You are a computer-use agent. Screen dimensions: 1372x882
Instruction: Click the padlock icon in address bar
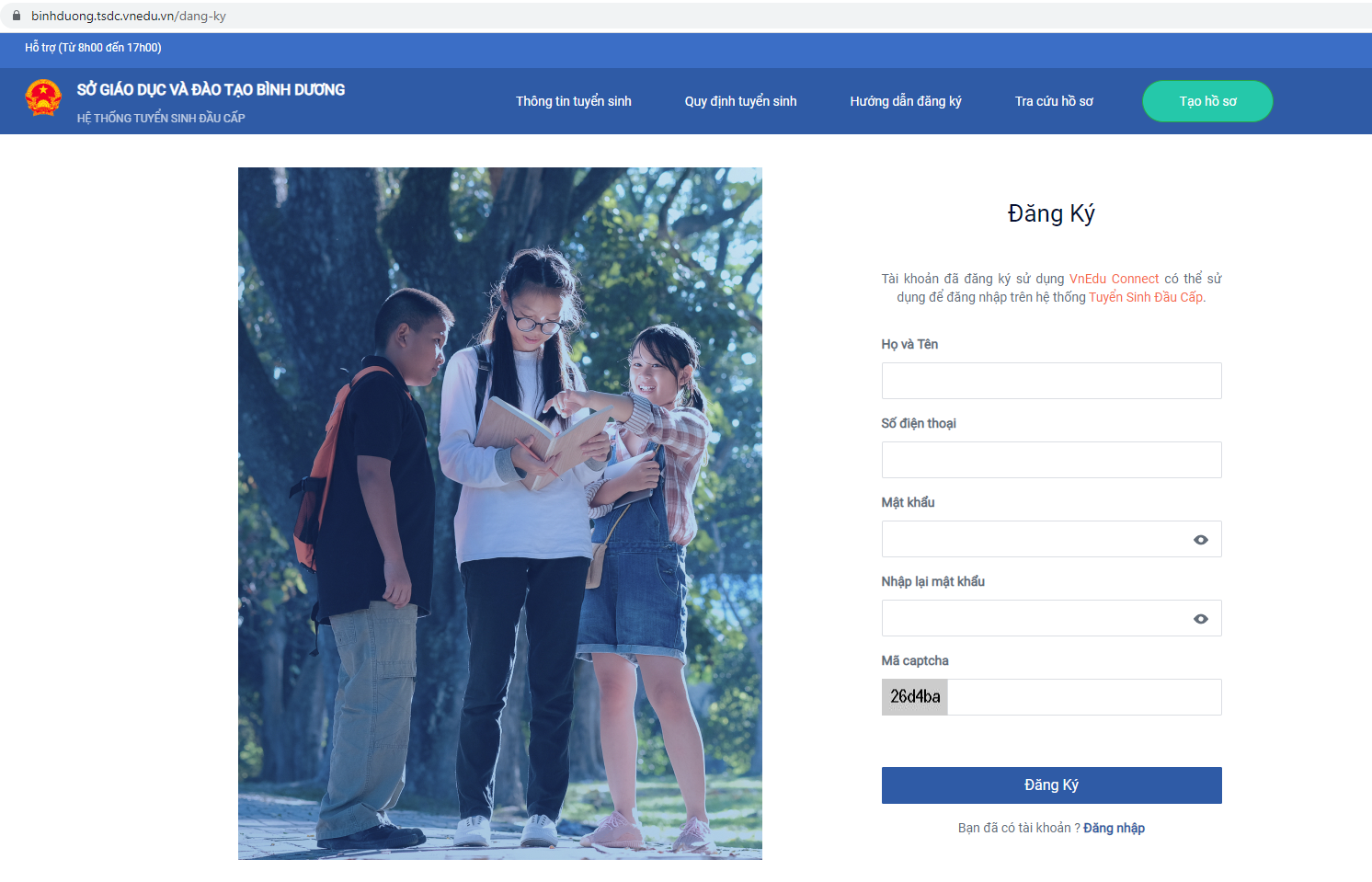coord(16,16)
